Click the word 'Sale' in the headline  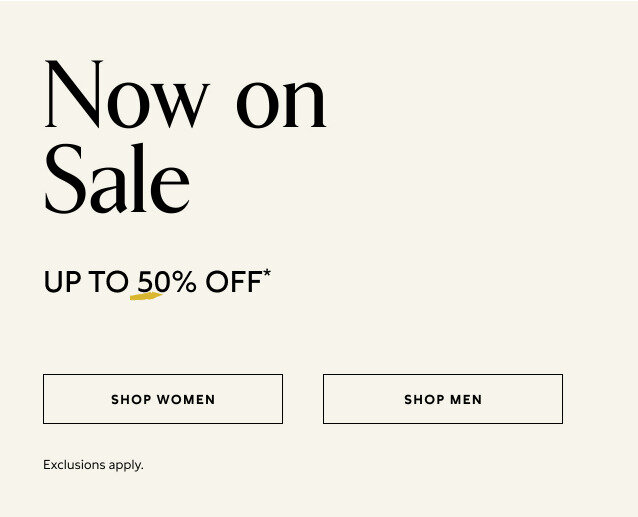[x=116, y=180]
